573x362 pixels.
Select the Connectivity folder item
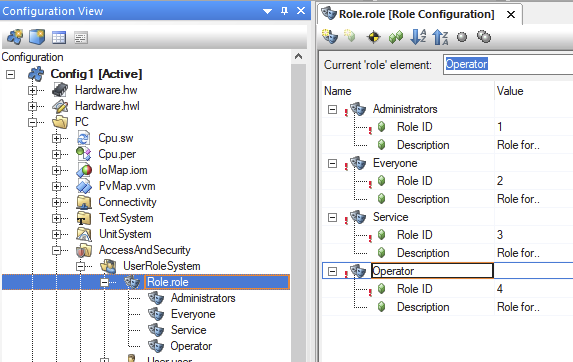pyautogui.click(x=127, y=202)
